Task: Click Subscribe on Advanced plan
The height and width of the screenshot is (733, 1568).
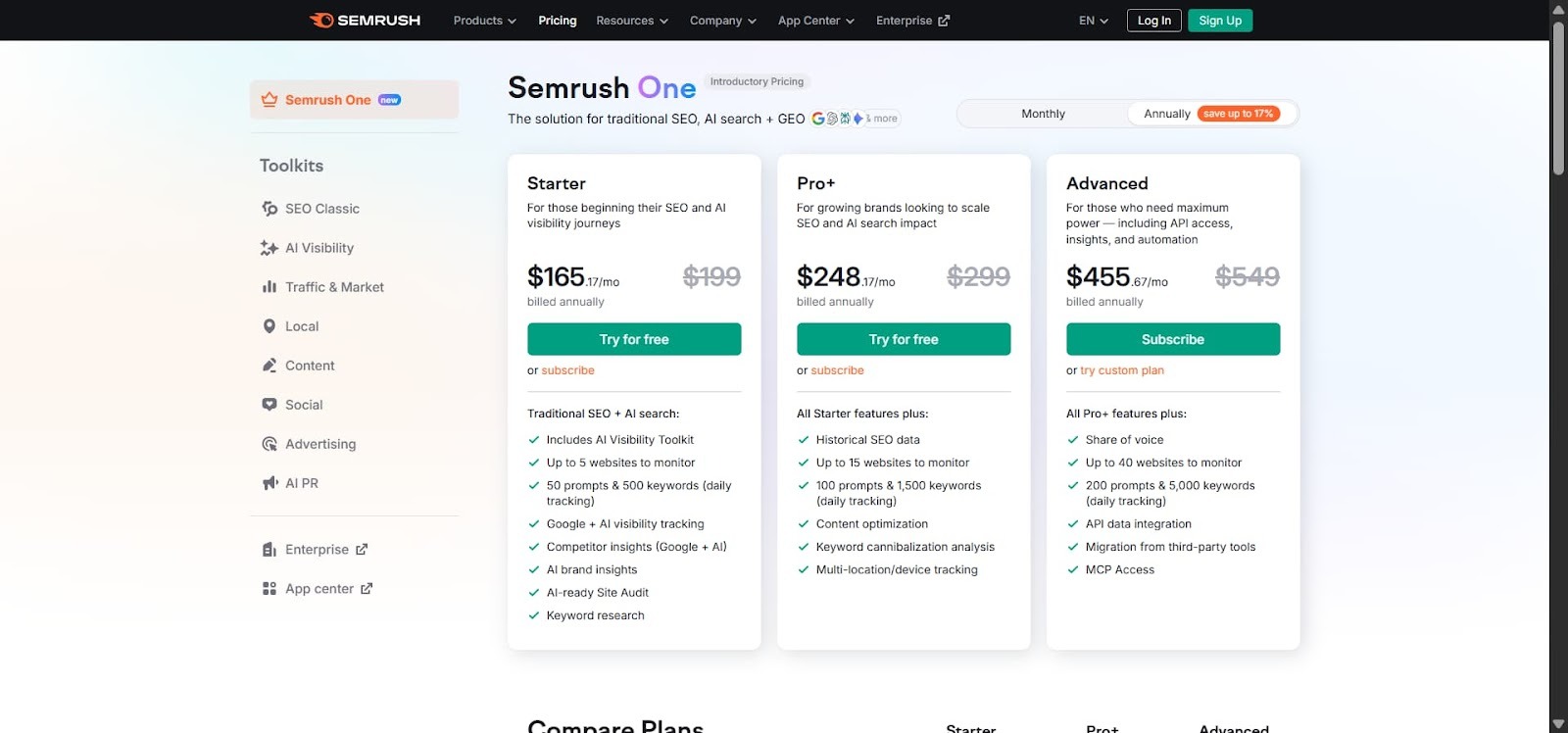Action: 1173,339
